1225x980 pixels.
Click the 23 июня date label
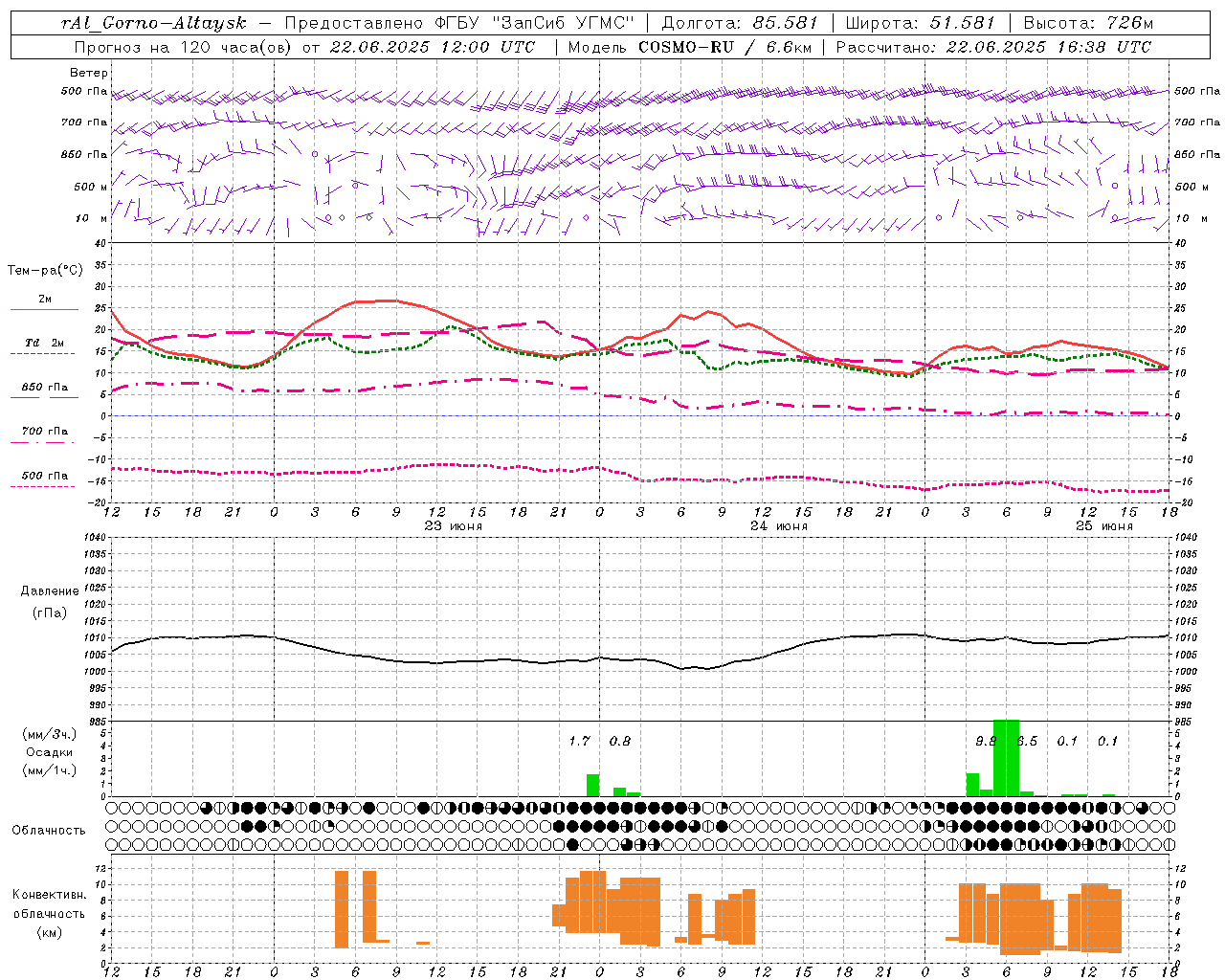point(454,526)
